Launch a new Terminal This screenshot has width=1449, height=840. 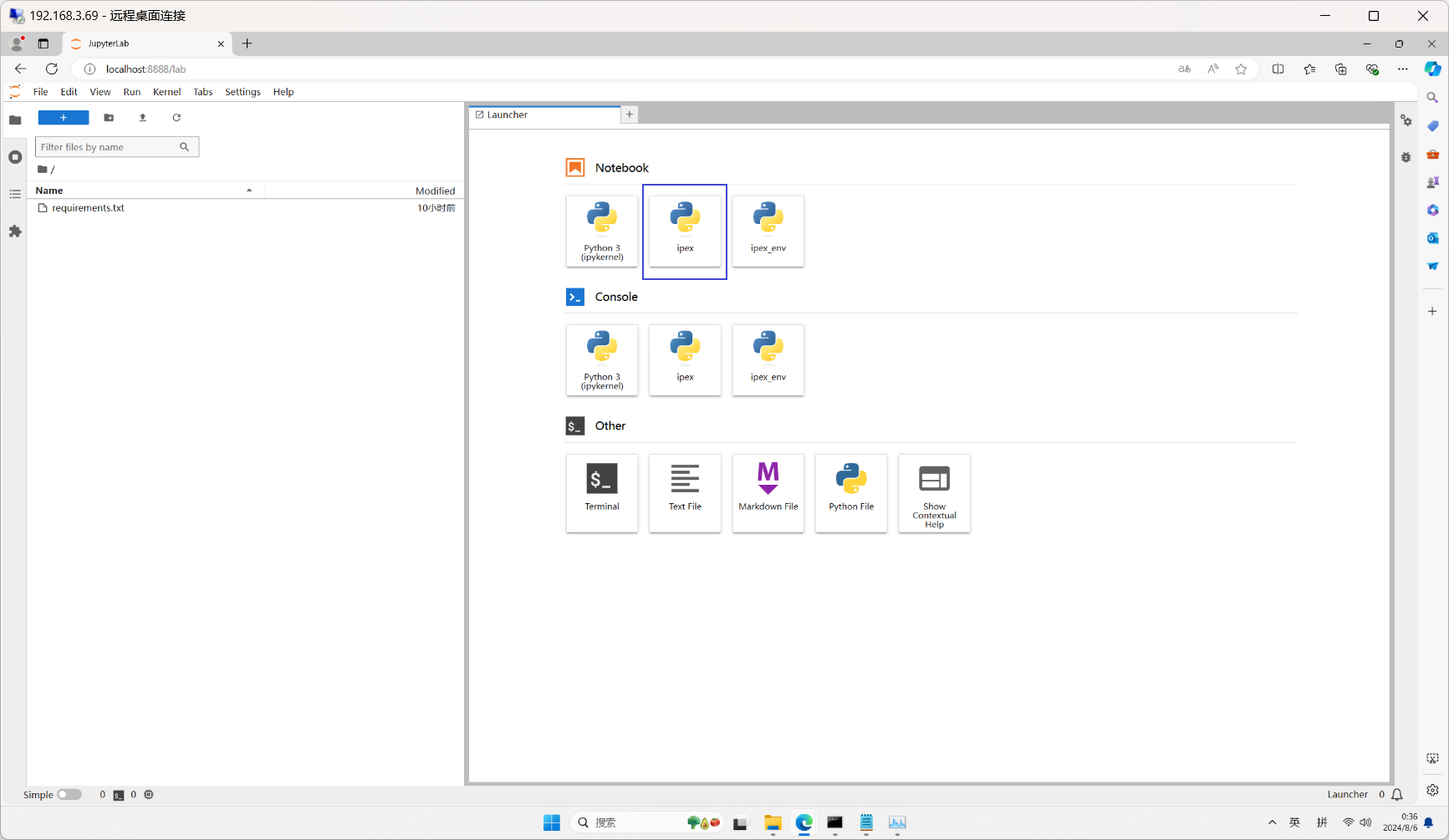pos(602,493)
